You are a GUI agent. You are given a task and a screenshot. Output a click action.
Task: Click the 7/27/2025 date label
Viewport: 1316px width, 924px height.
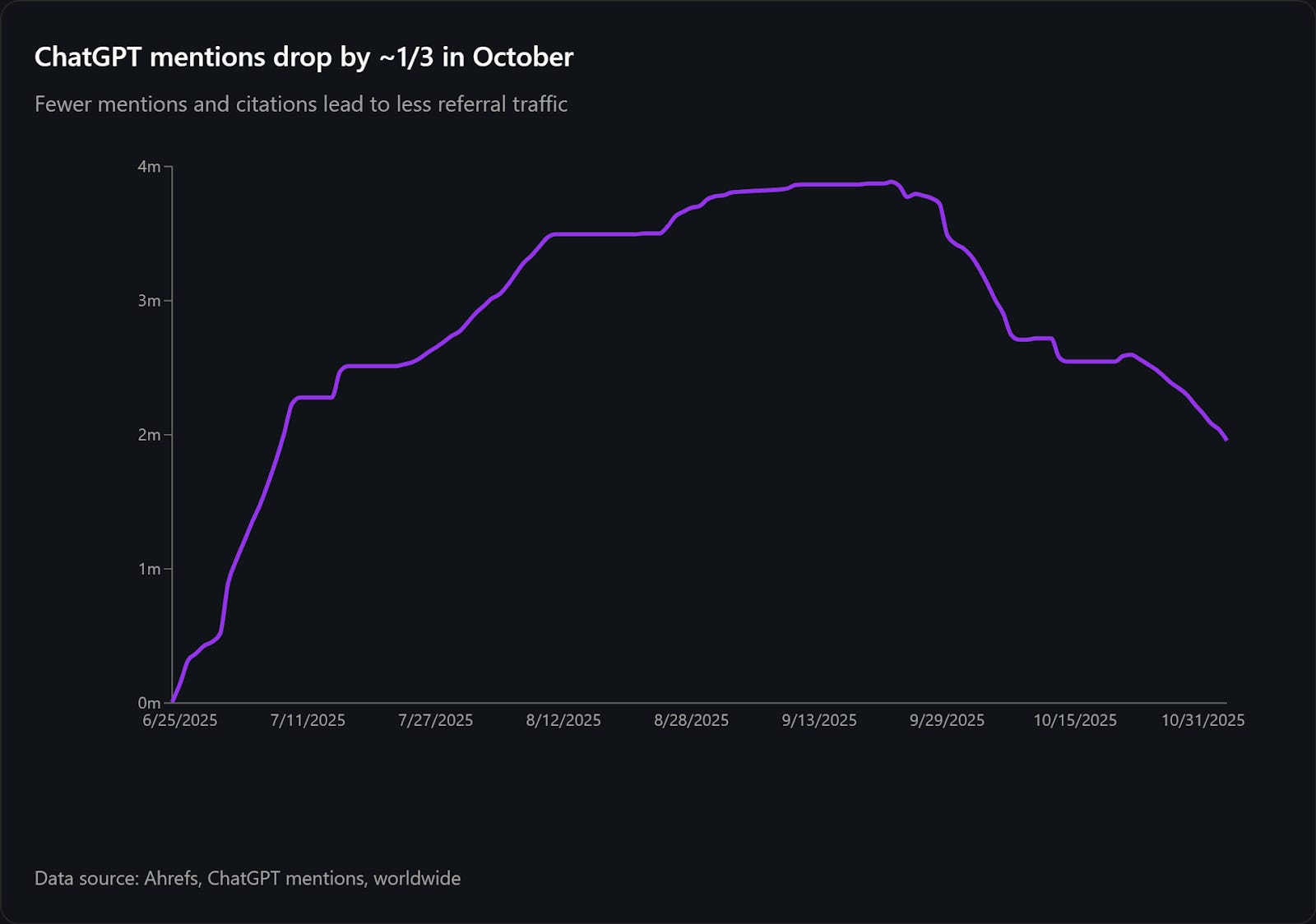point(436,720)
